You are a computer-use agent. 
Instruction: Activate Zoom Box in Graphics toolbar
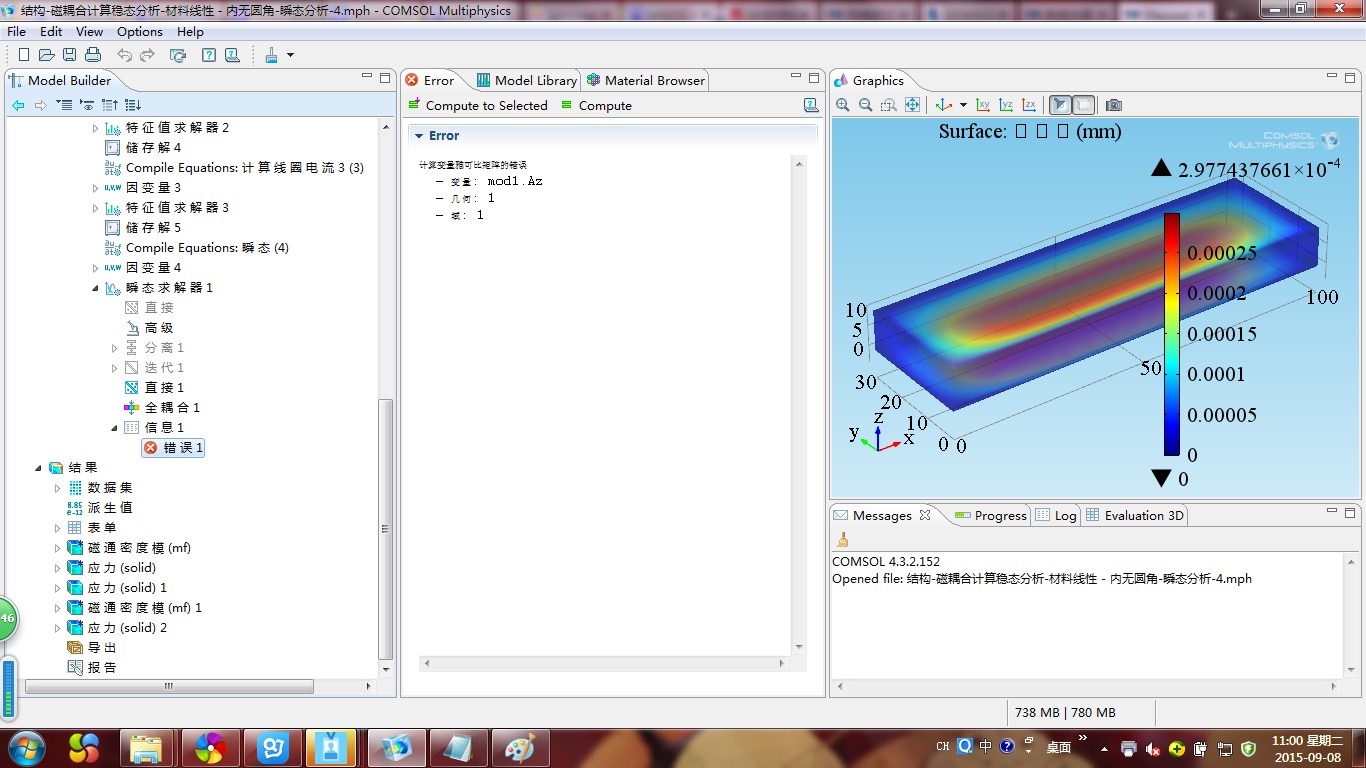pyautogui.click(x=889, y=105)
